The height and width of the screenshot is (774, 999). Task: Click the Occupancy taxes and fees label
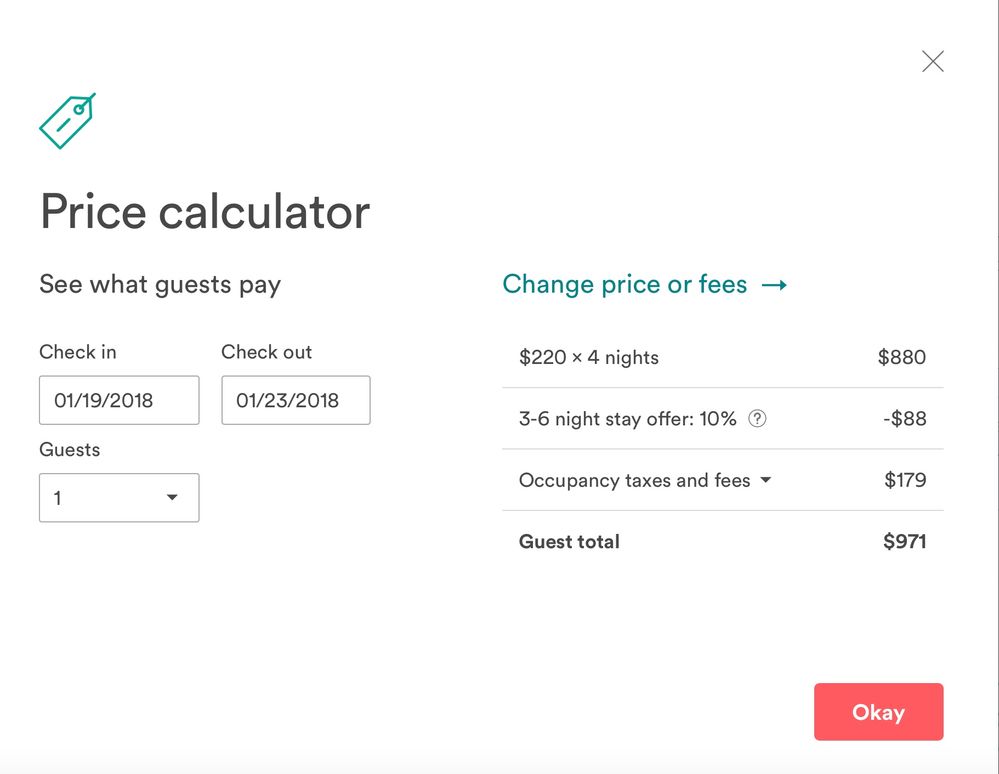pos(634,480)
